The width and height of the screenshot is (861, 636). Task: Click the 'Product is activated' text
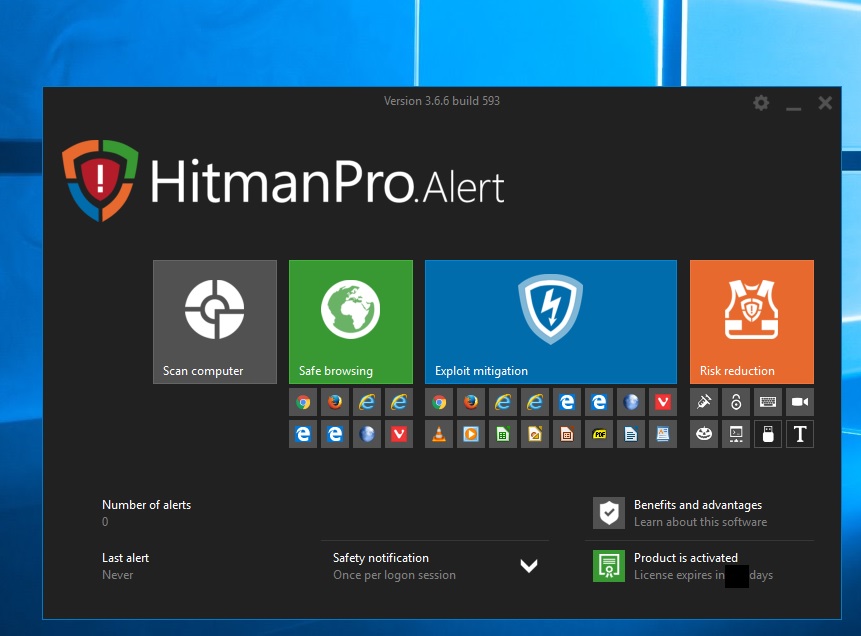[x=686, y=557]
